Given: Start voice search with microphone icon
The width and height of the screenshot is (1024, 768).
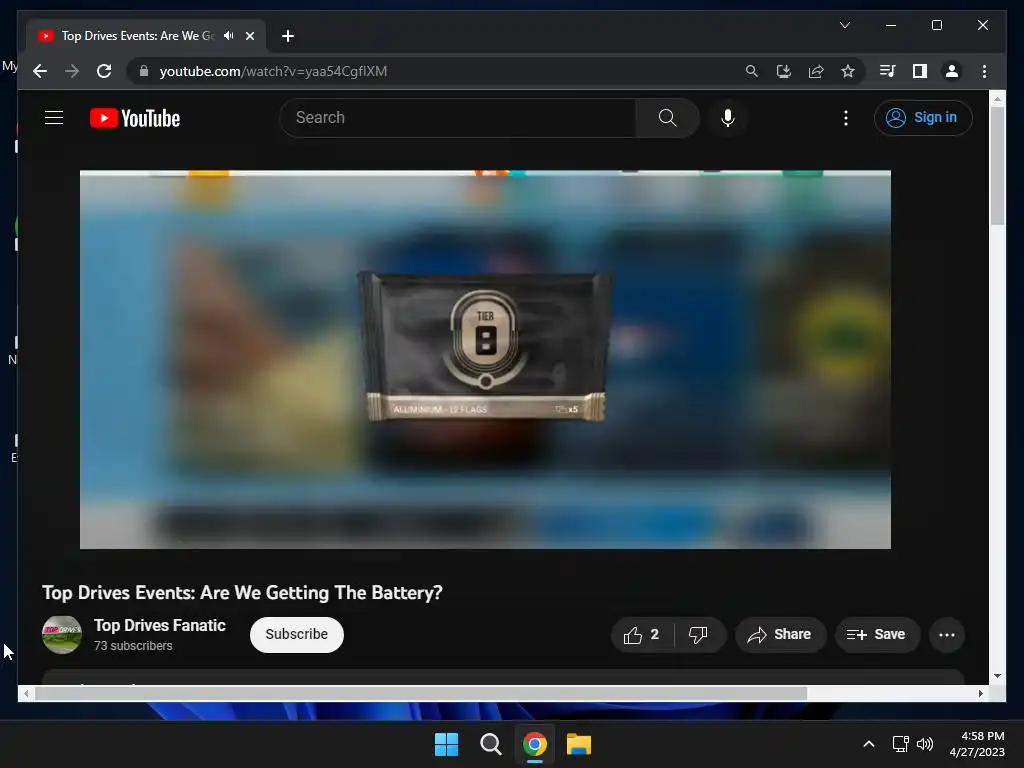Looking at the screenshot, I should (728, 118).
